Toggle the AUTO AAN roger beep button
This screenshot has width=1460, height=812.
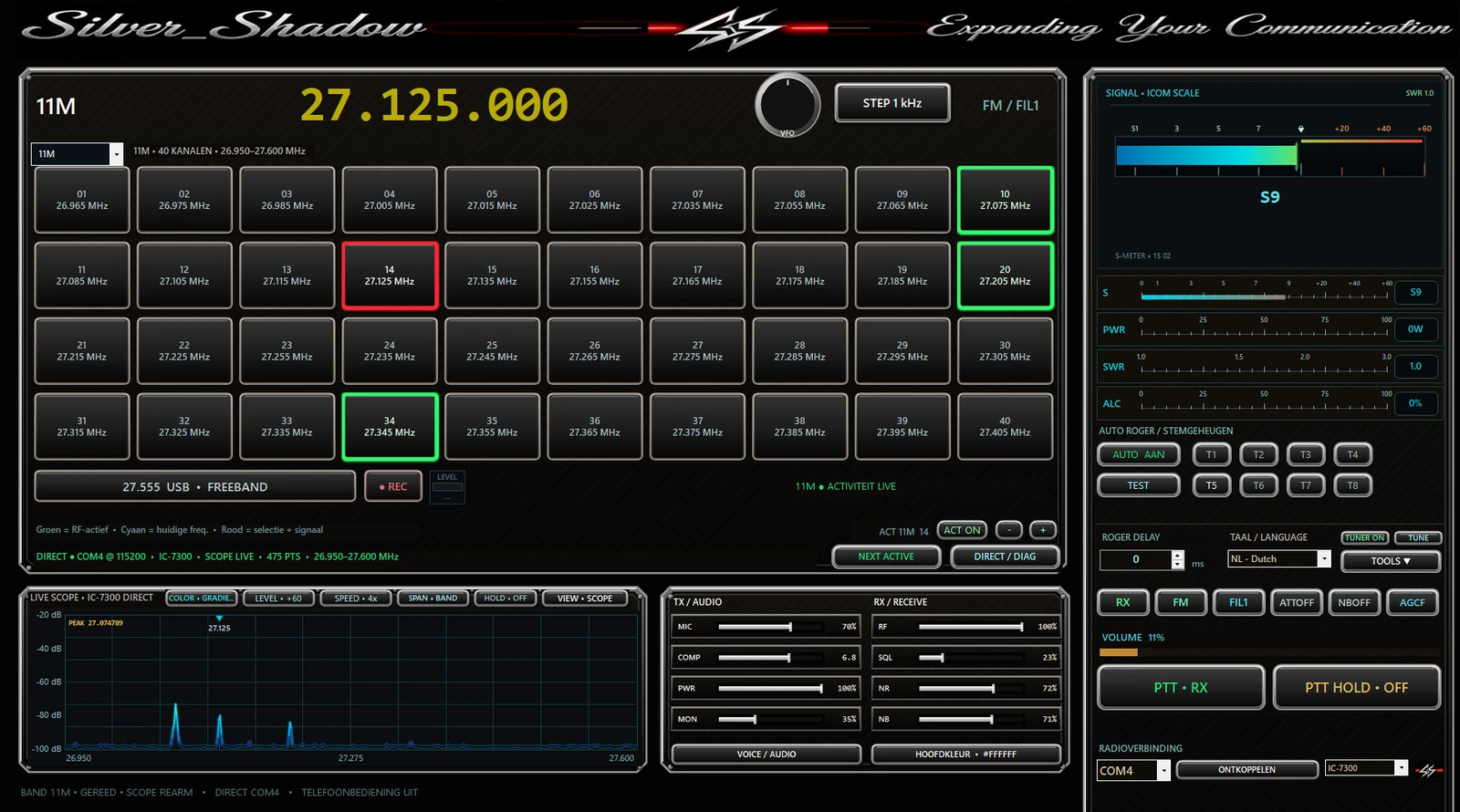click(1138, 454)
